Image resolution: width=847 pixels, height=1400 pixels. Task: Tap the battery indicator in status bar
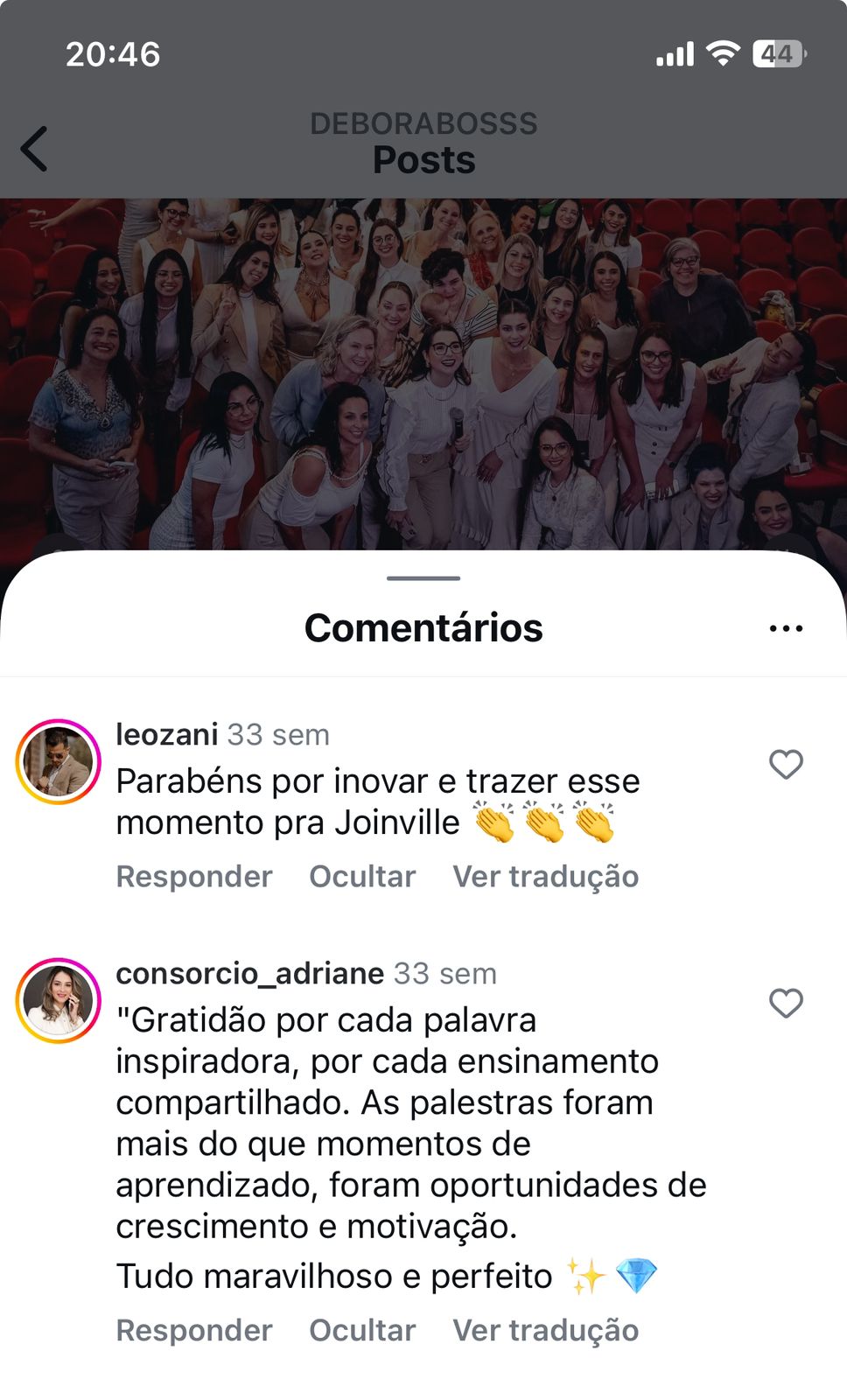[x=779, y=54]
